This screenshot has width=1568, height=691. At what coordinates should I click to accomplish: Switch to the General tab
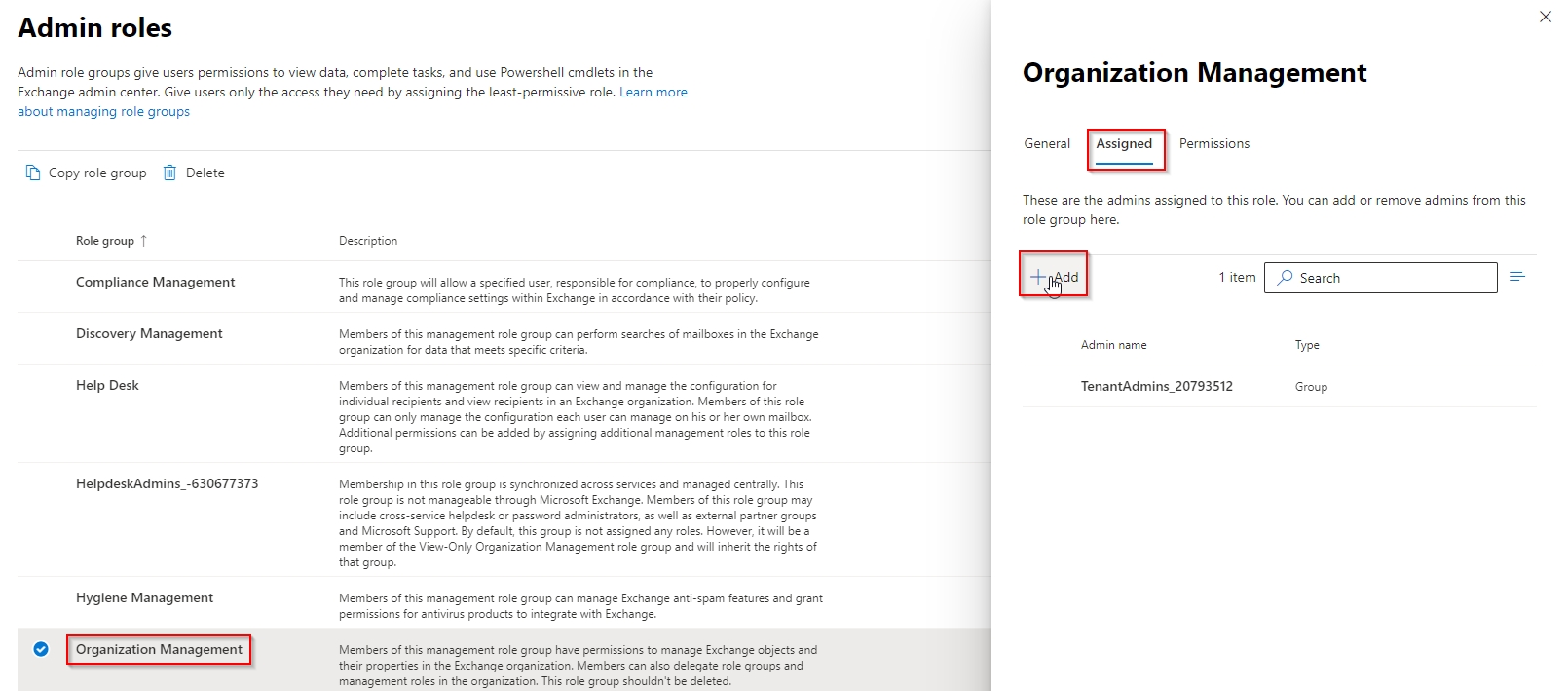point(1047,143)
